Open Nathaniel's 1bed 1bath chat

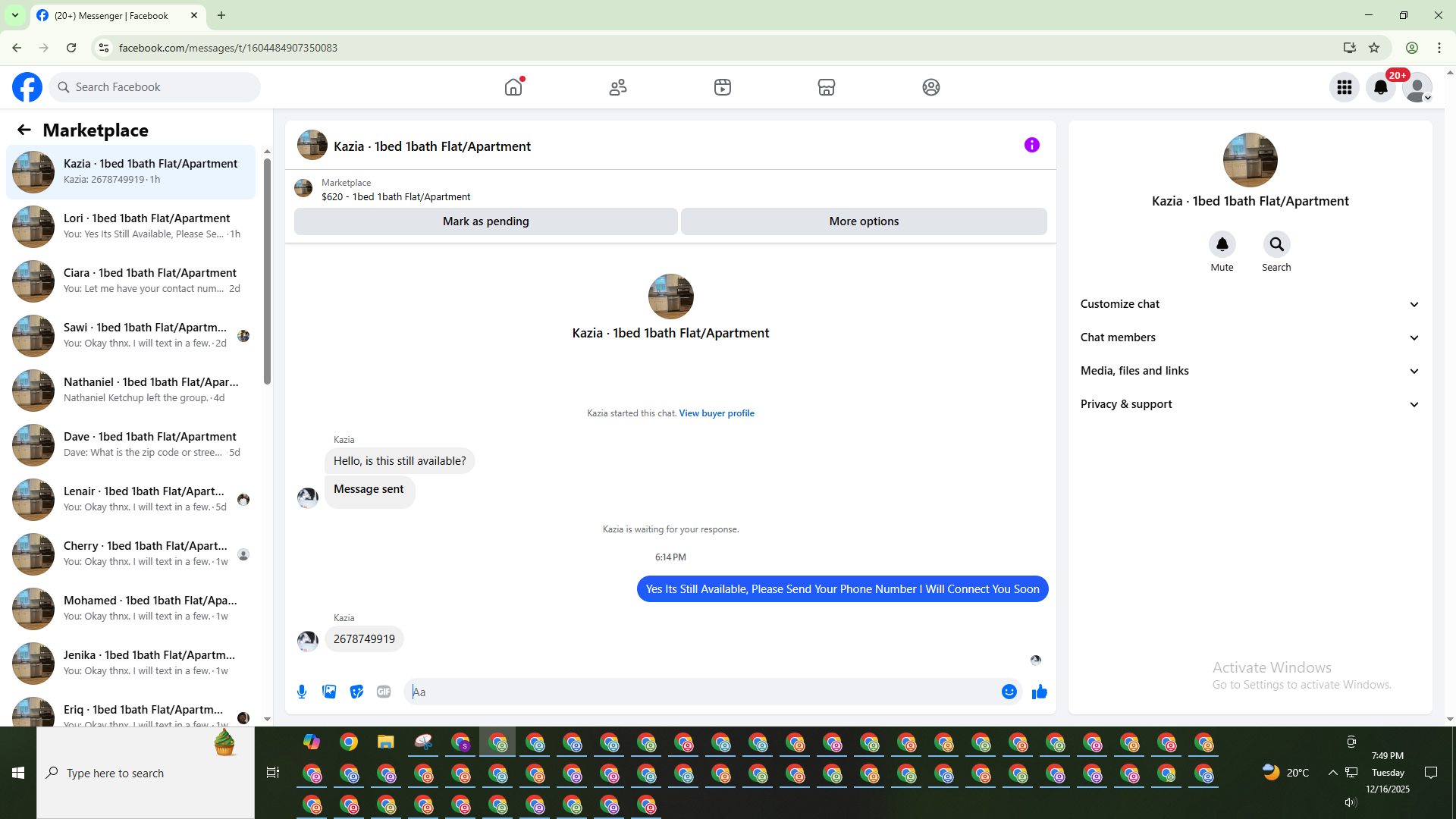(130, 390)
